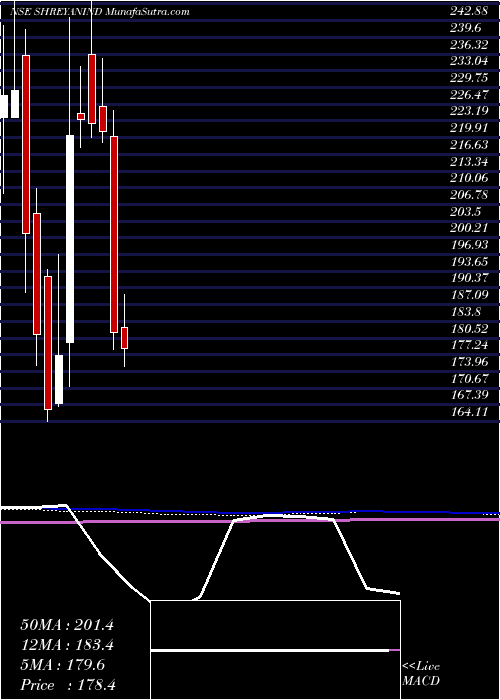Viewport: 500px width, 700px height.
Task: Click the 177.24 price axis label
Action: (x=469, y=345)
